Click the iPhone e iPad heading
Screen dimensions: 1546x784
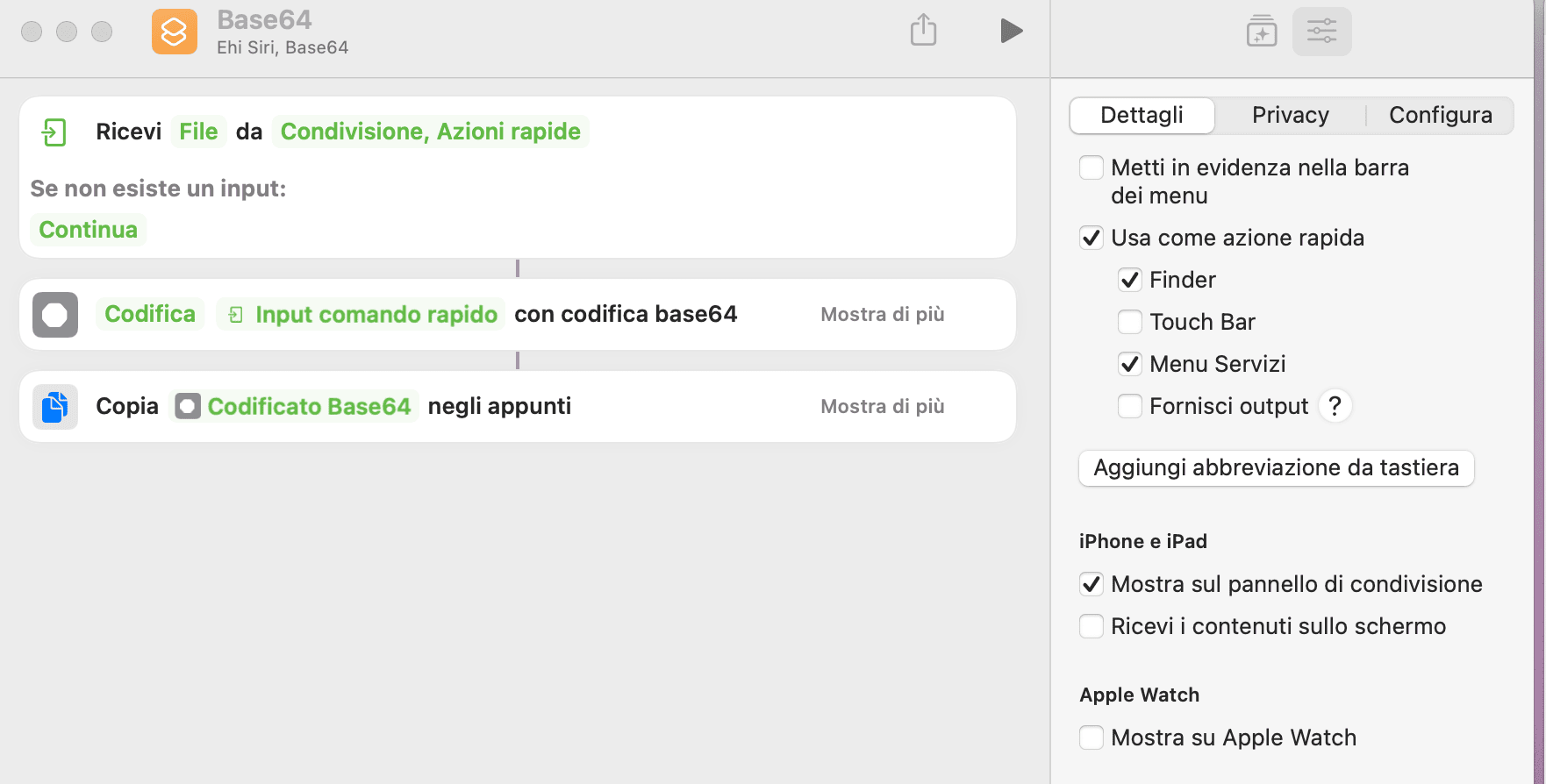[x=1143, y=541]
